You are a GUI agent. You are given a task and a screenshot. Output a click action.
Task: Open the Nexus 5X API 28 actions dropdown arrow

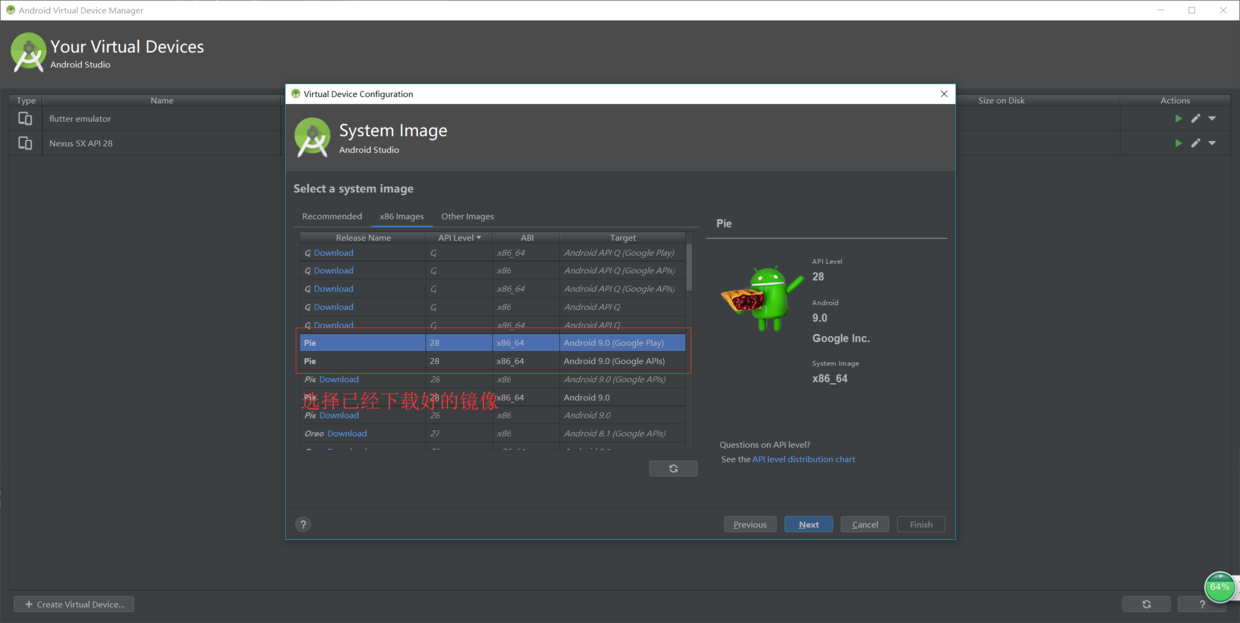click(1212, 143)
